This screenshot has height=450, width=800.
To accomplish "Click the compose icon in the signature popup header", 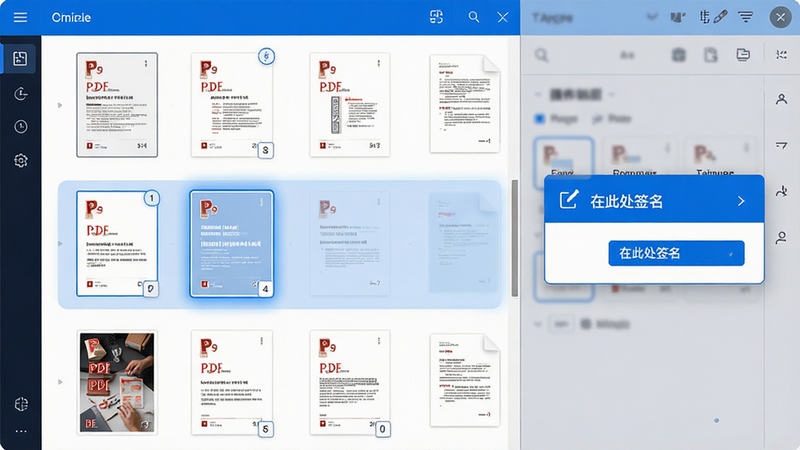I will click(x=569, y=199).
